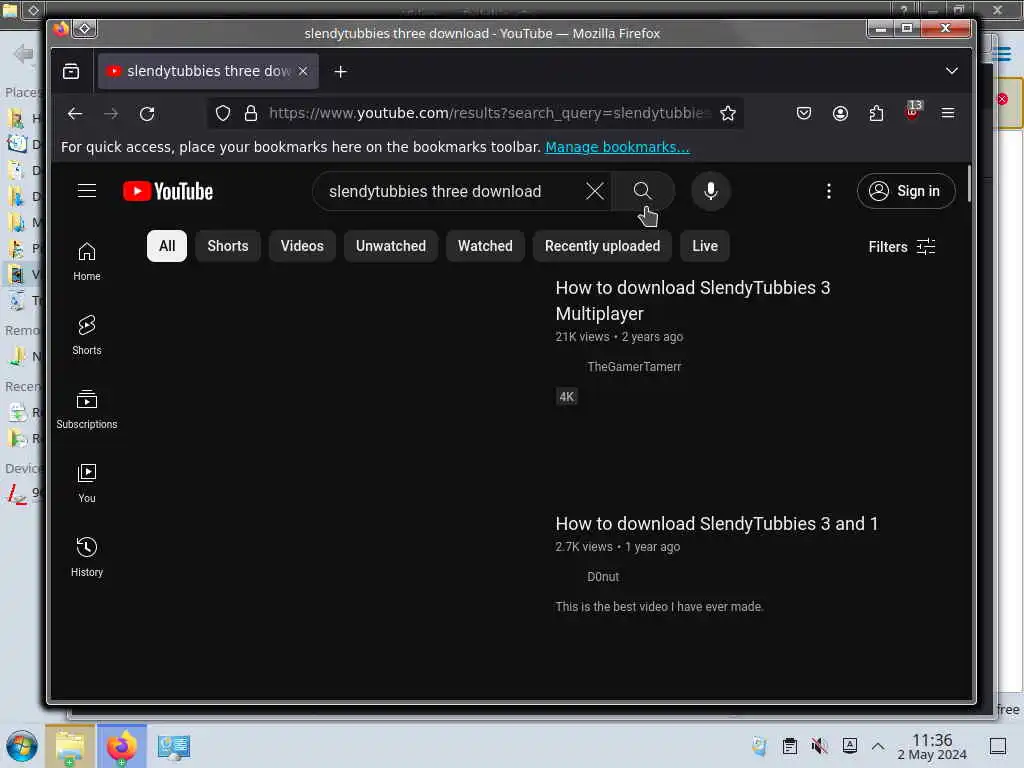Open the search Filters panel
1024x768 pixels.
[x=901, y=247]
